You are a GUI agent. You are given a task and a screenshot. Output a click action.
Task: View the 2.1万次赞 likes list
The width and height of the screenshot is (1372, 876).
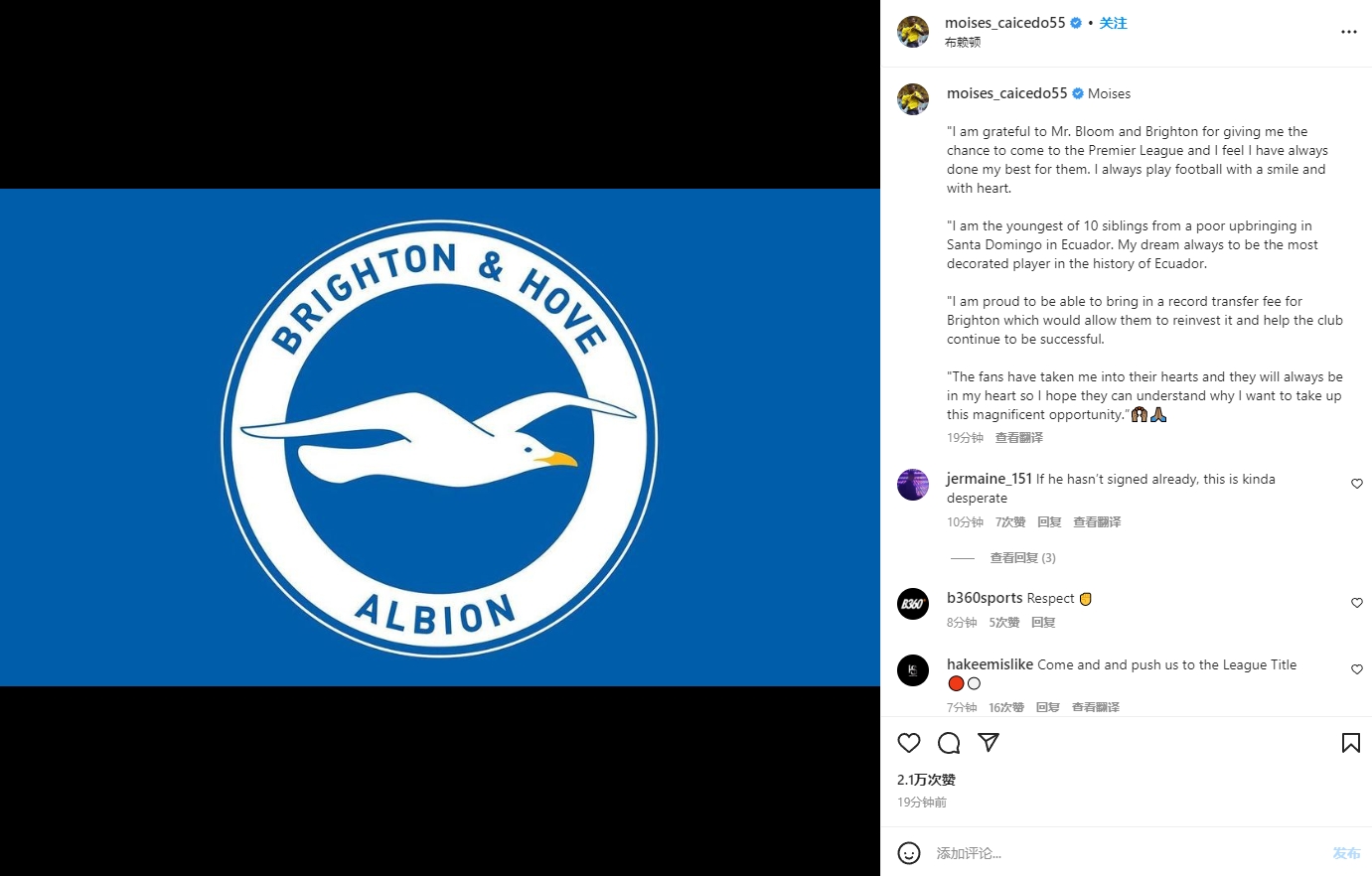click(x=926, y=780)
